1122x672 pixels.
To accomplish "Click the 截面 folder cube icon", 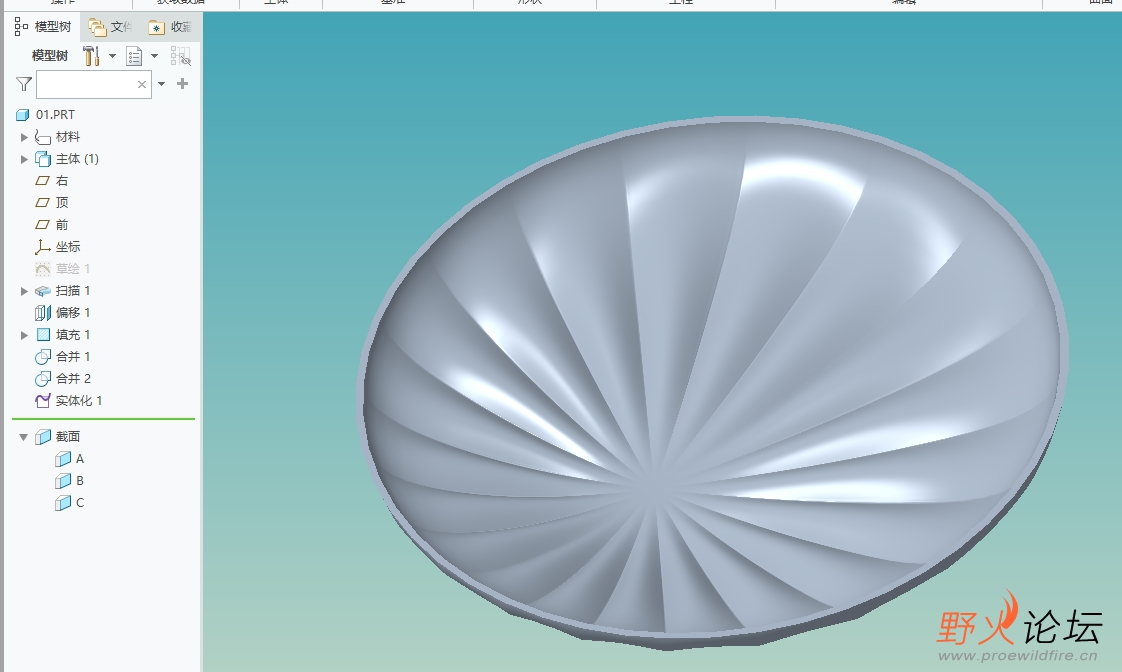I will pyautogui.click(x=43, y=437).
